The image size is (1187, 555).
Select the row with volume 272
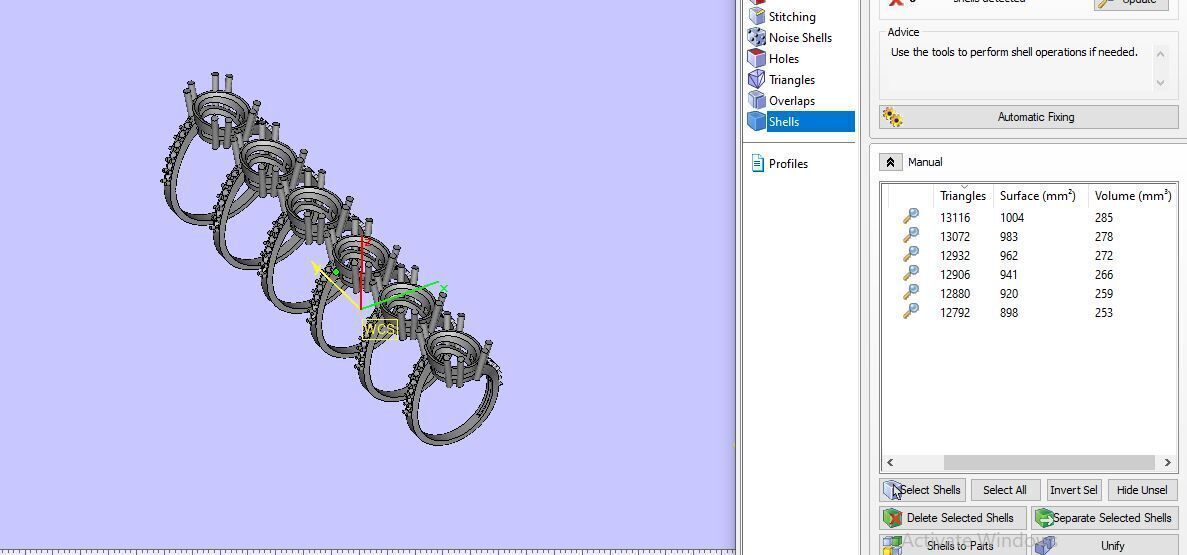1029,255
